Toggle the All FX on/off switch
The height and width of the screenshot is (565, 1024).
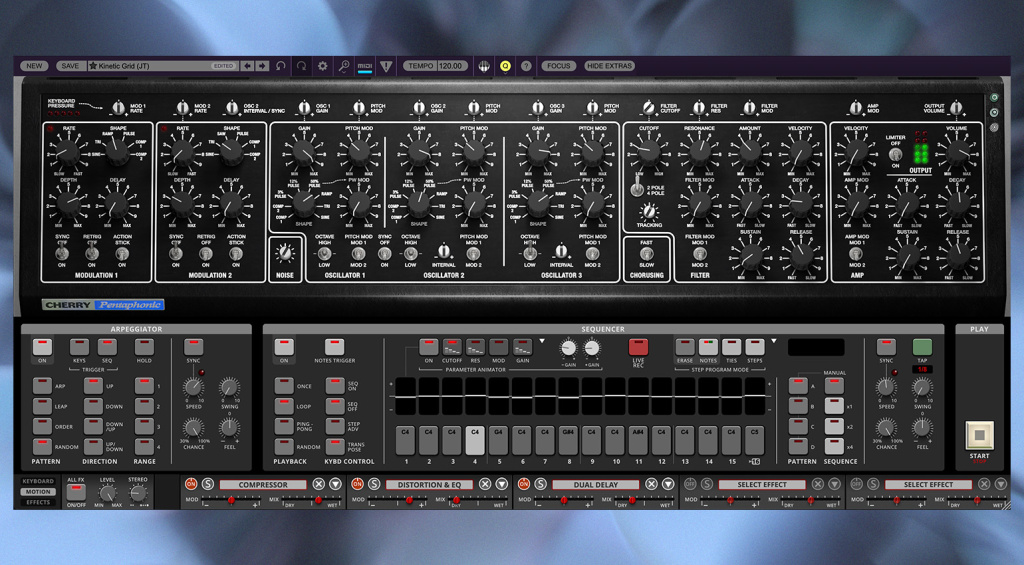click(76, 492)
